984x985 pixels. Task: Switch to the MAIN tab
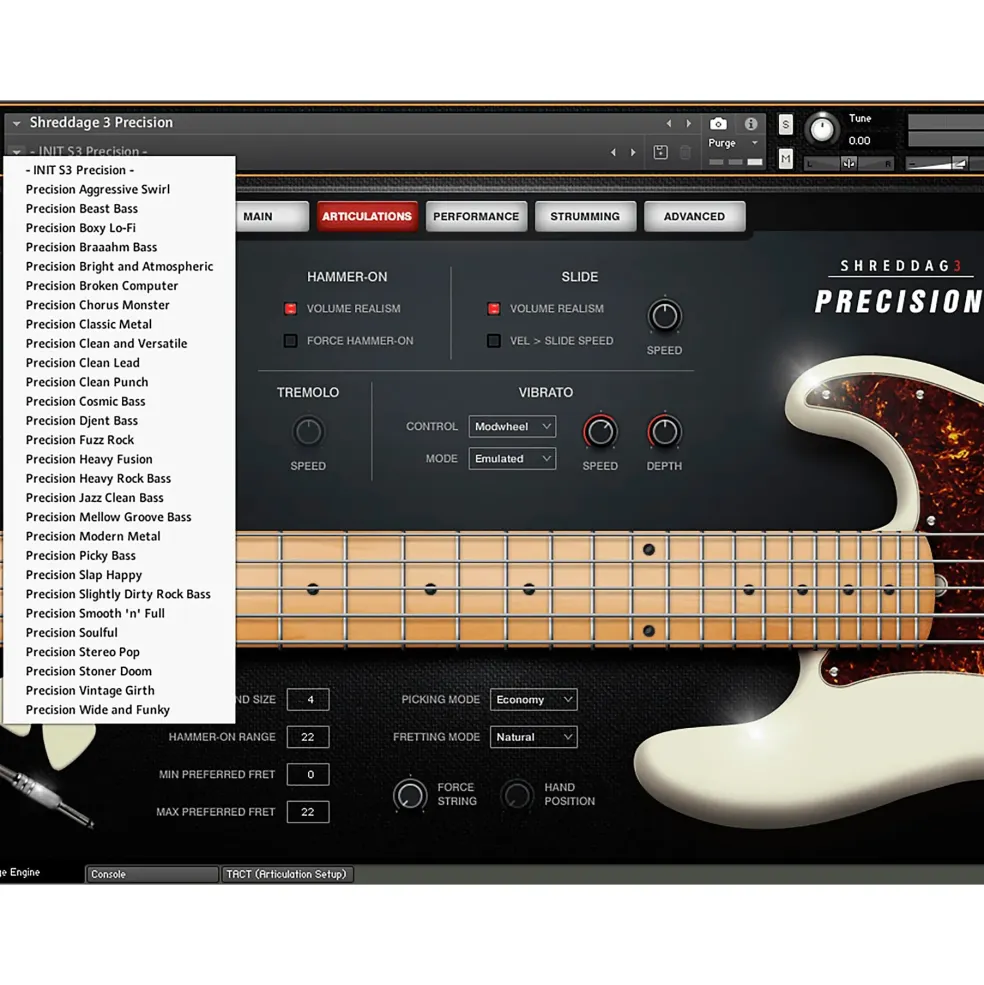(x=271, y=216)
